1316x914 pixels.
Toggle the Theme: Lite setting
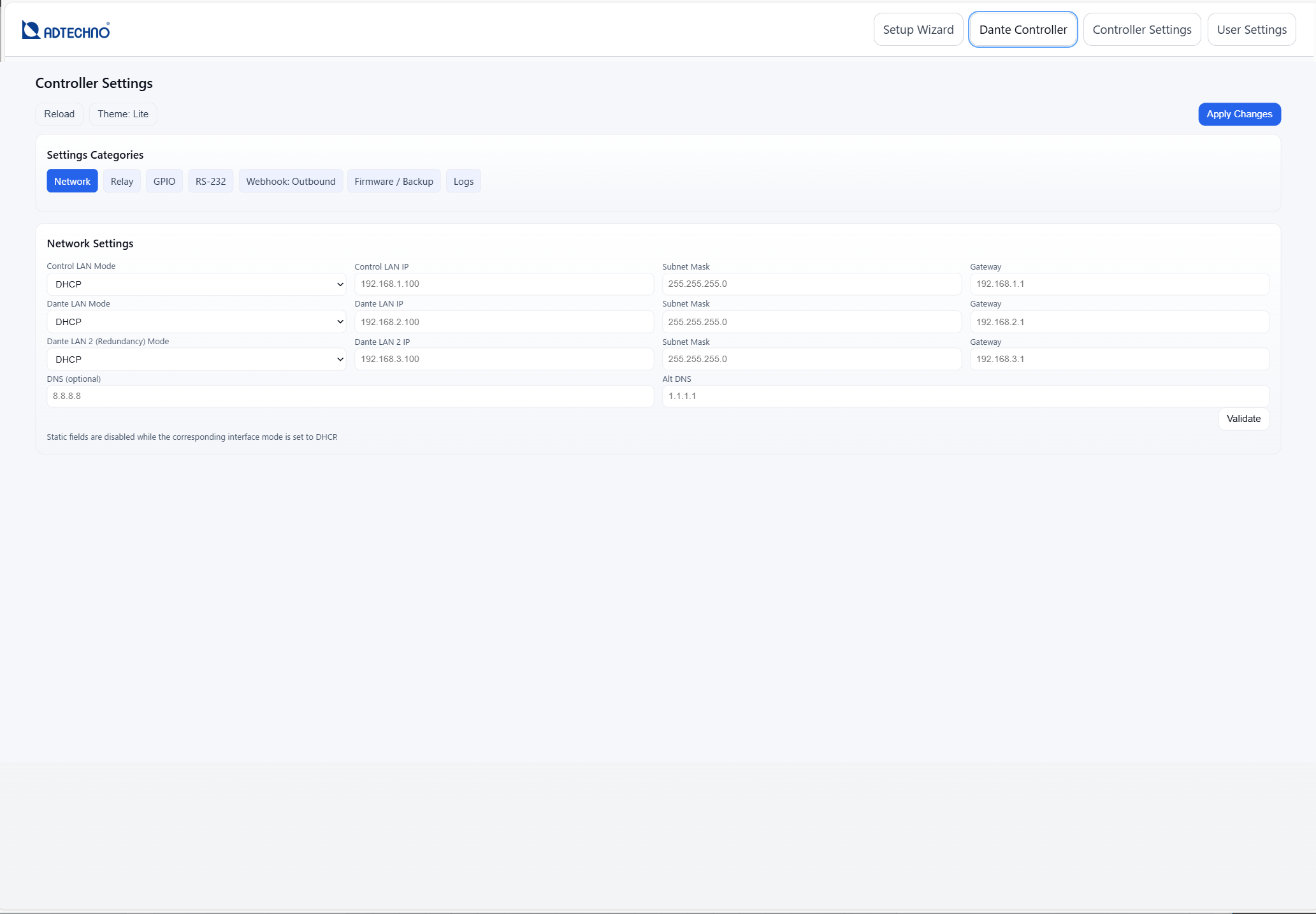[122, 114]
